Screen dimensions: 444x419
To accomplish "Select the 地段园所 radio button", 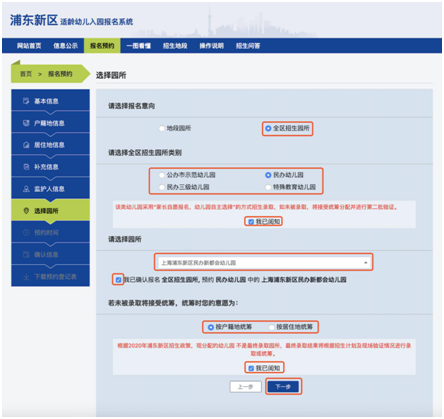I will click(x=162, y=128).
